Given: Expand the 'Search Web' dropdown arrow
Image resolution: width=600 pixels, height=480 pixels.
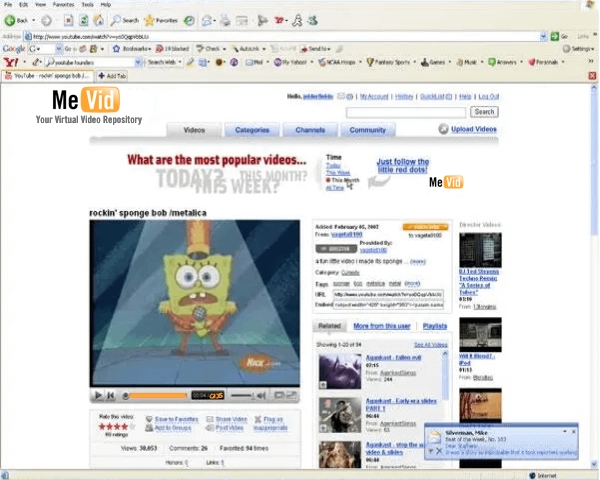Looking at the screenshot, I should coord(180,62).
